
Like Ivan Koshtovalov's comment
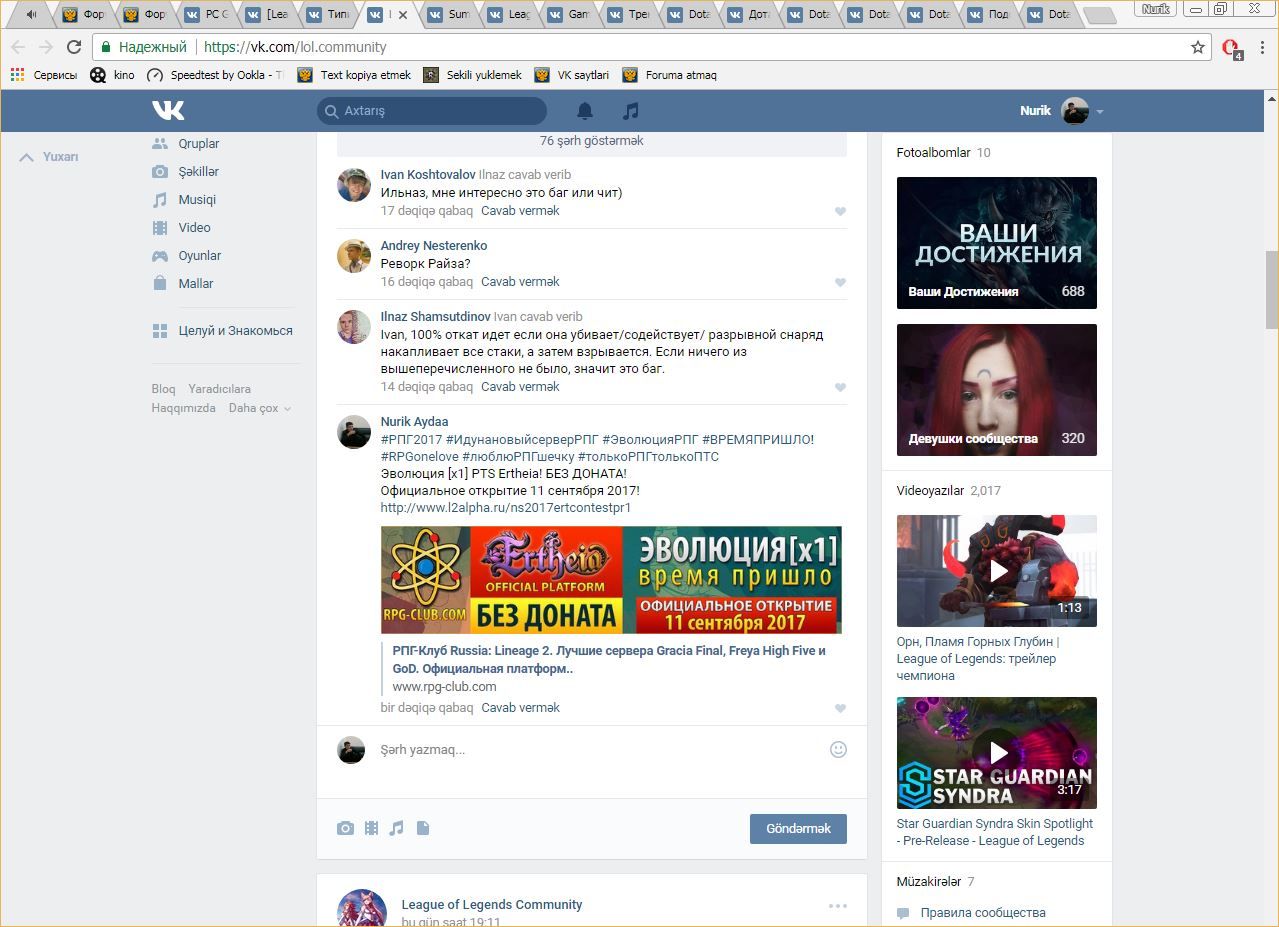tap(840, 212)
